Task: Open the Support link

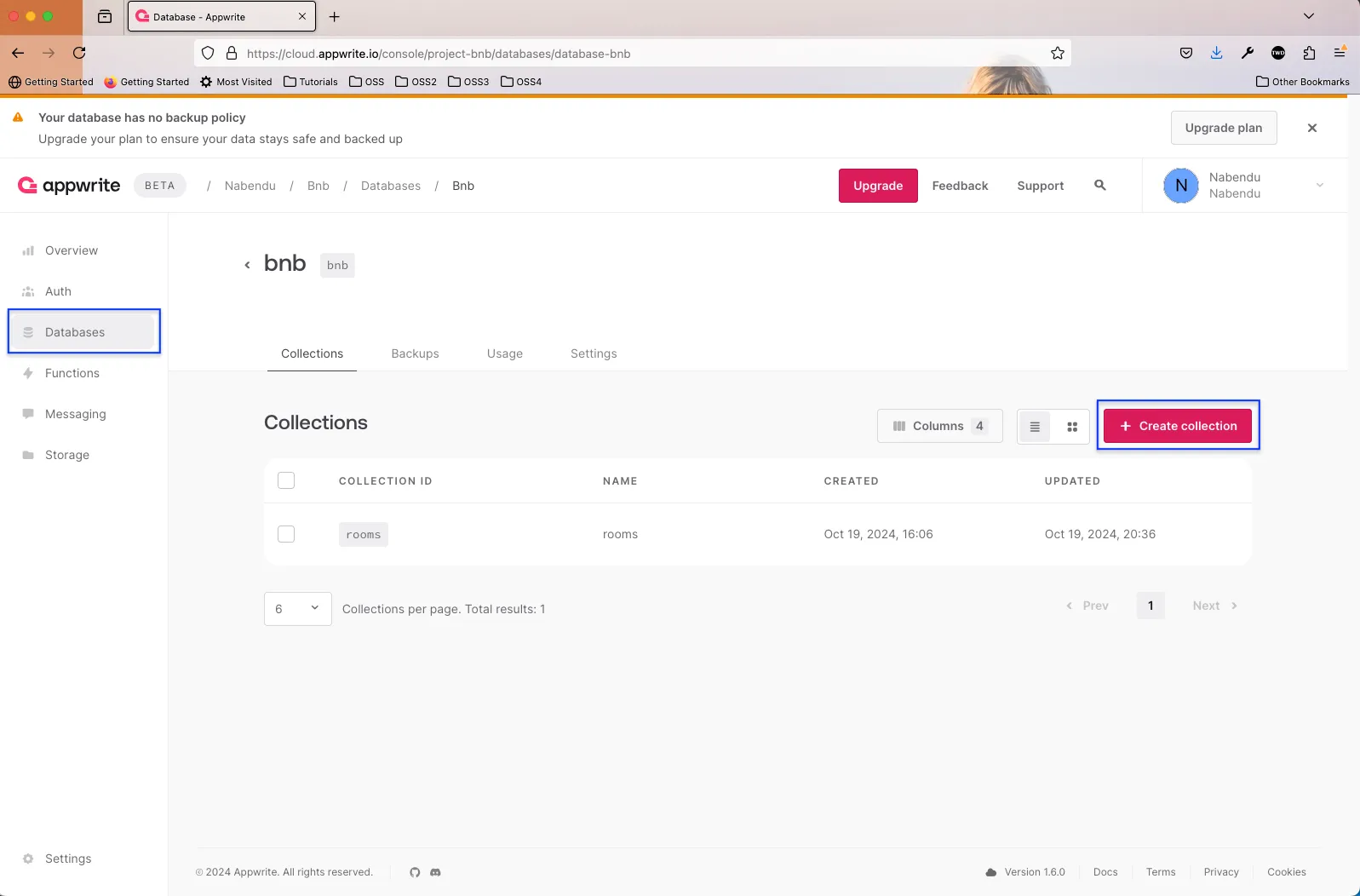Action: click(1040, 186)
